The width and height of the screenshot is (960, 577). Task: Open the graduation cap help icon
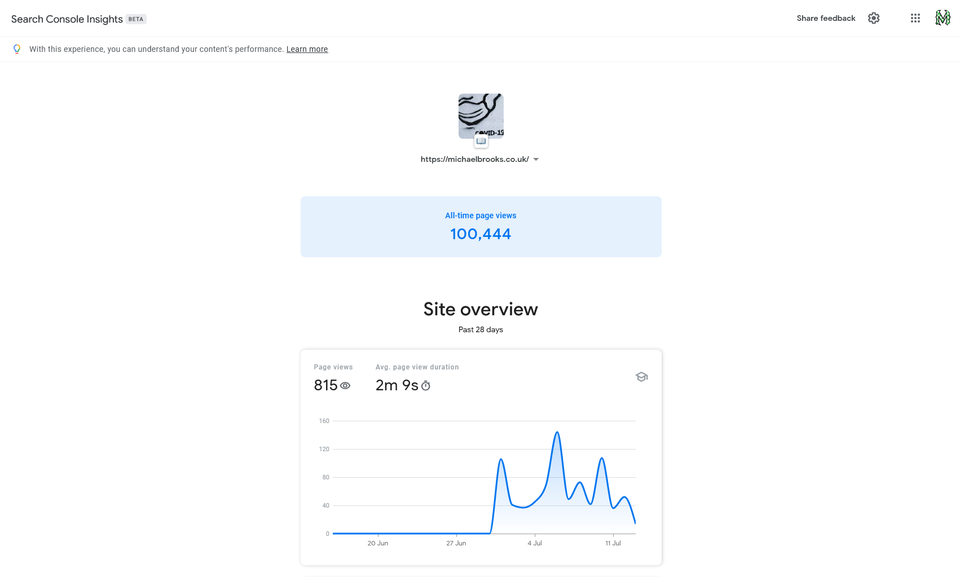click(641, 376)
